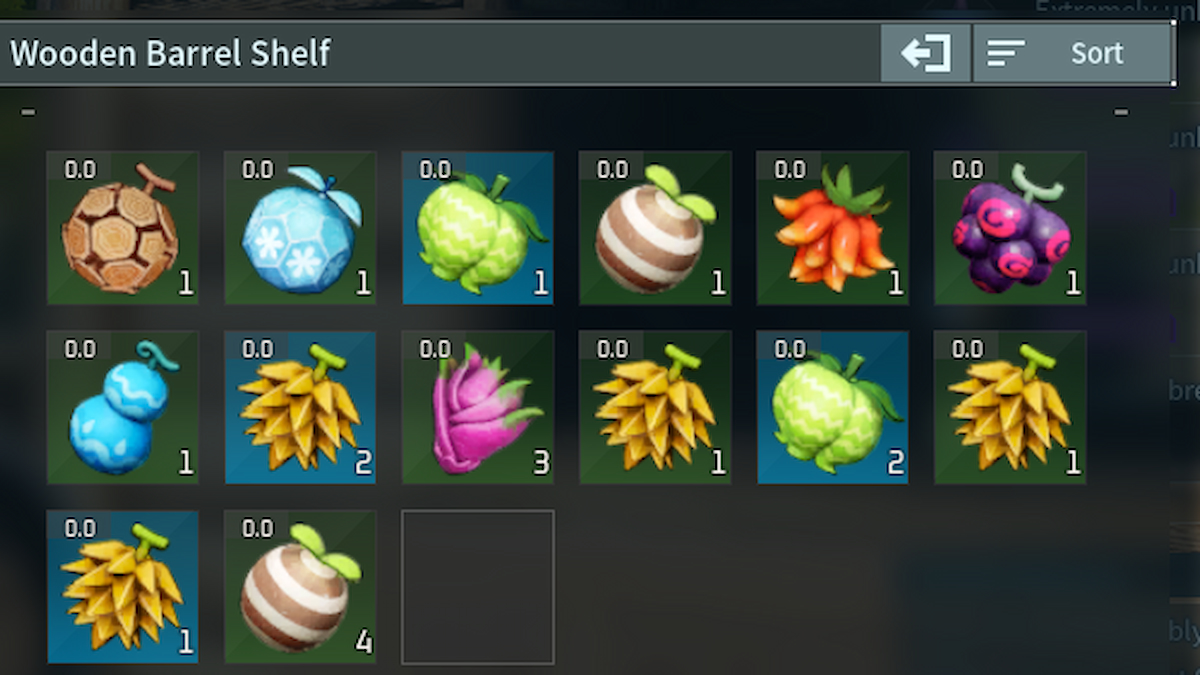Click the empty inventory slot
1200x675 pixels.
click(478, 587)
